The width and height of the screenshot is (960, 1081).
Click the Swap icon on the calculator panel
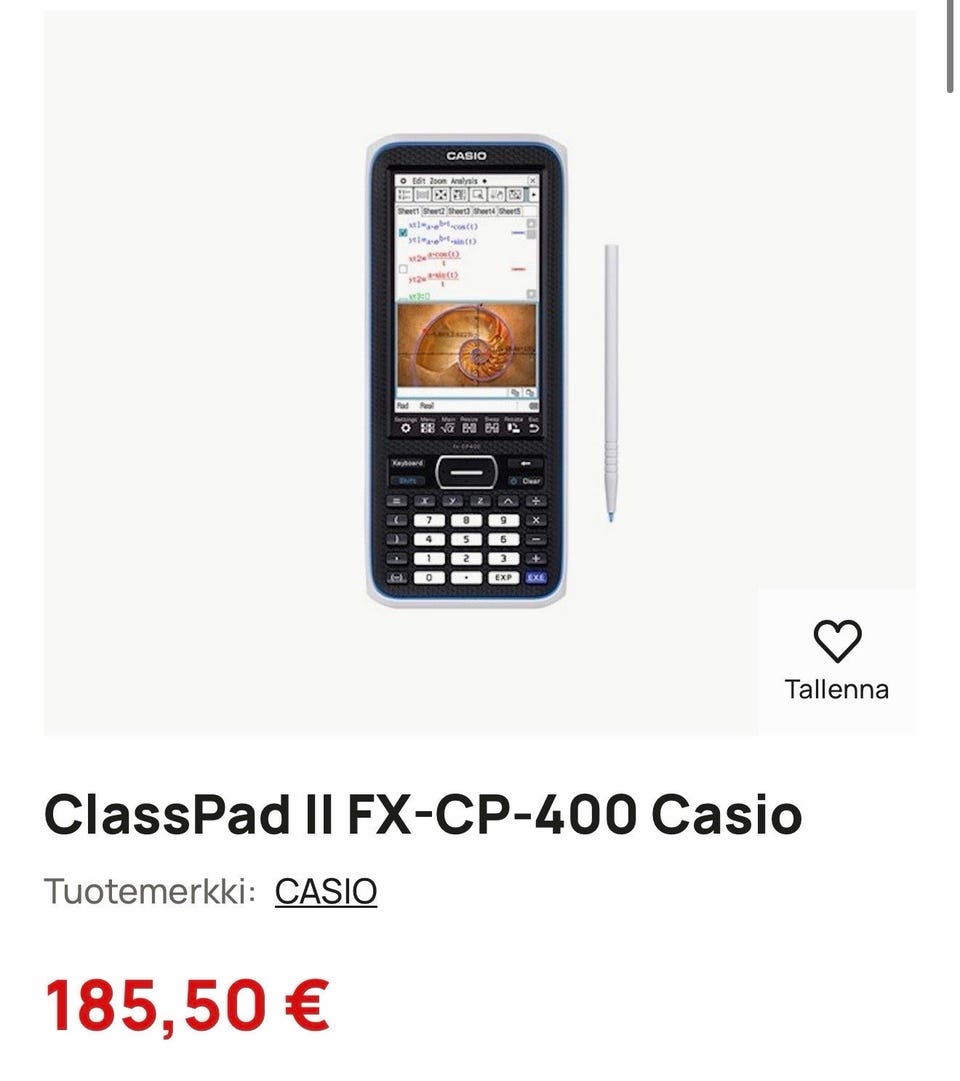click(x=492, y=428)
